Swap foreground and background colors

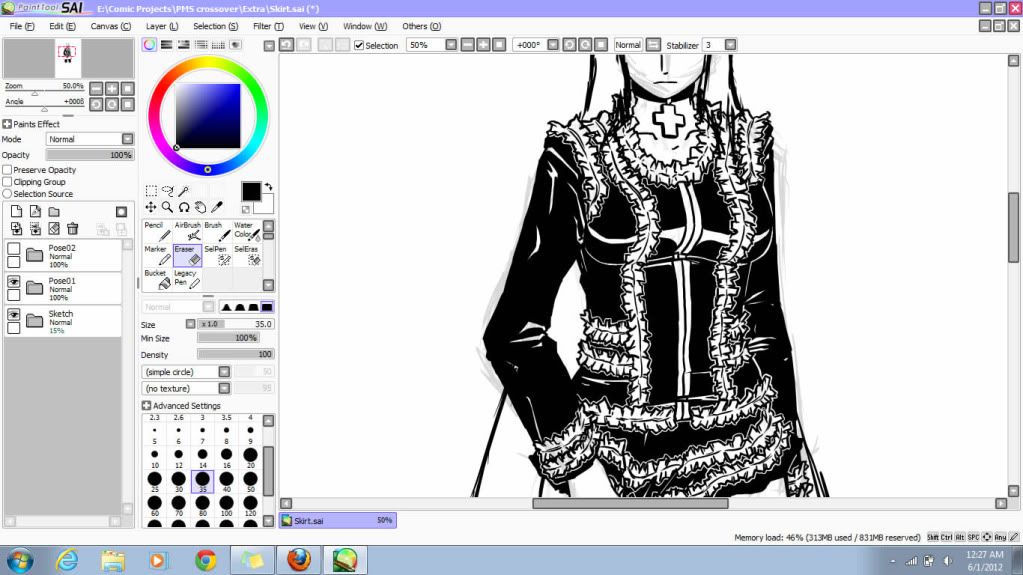coord(268,187)
